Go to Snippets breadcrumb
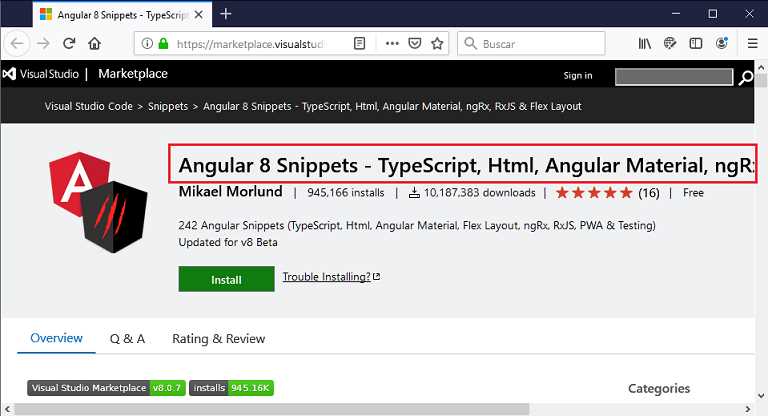Viewport: 768px width, 416px height. point(168,106)
